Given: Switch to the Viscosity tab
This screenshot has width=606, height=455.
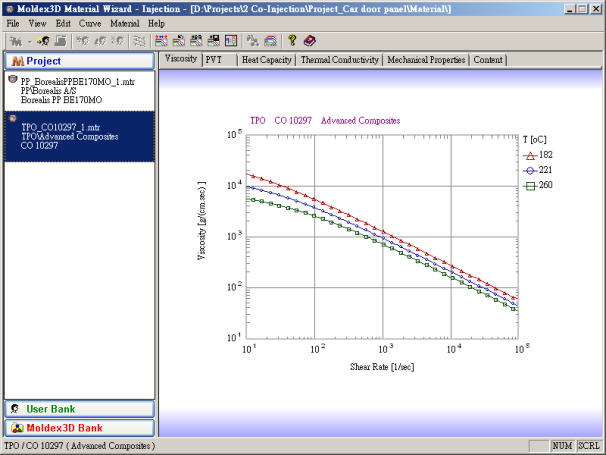Looking at the screenshot, I should coord(180,59).
